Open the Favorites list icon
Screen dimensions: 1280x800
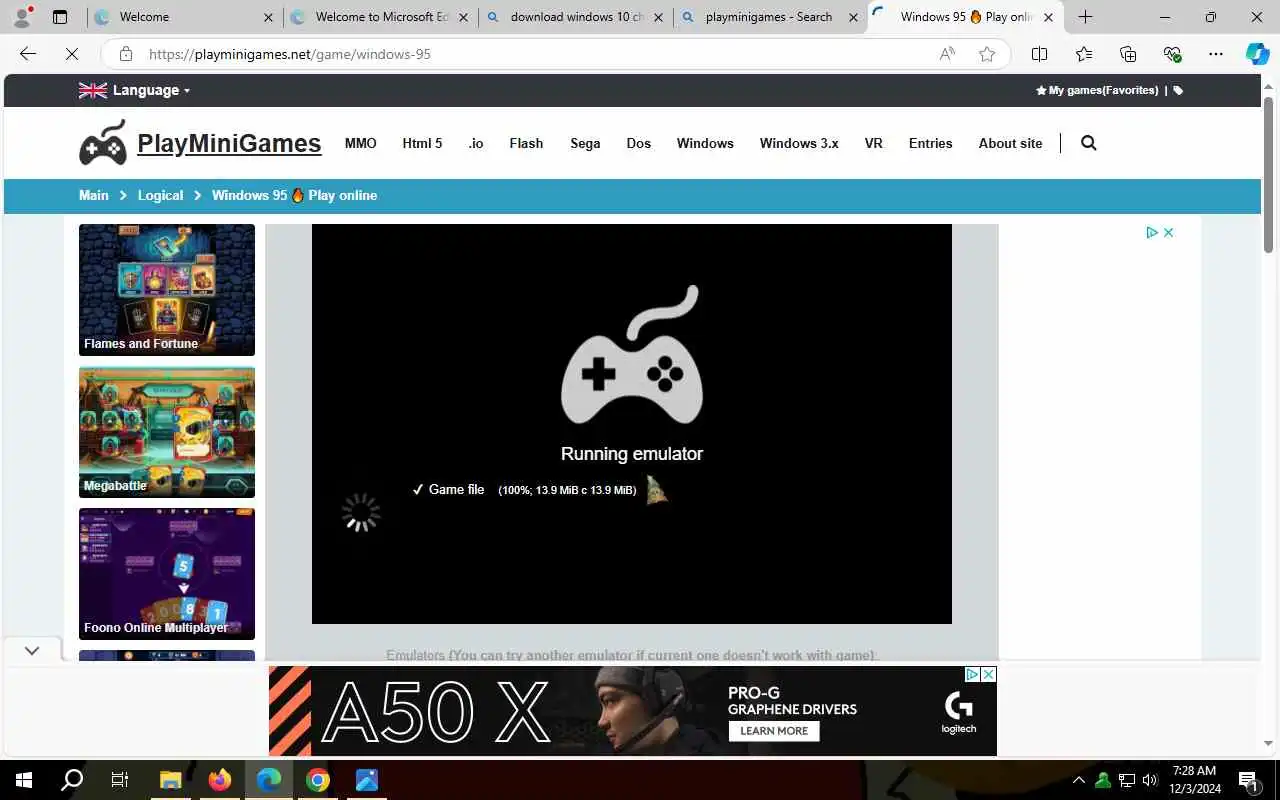(x=1084, y=54)
